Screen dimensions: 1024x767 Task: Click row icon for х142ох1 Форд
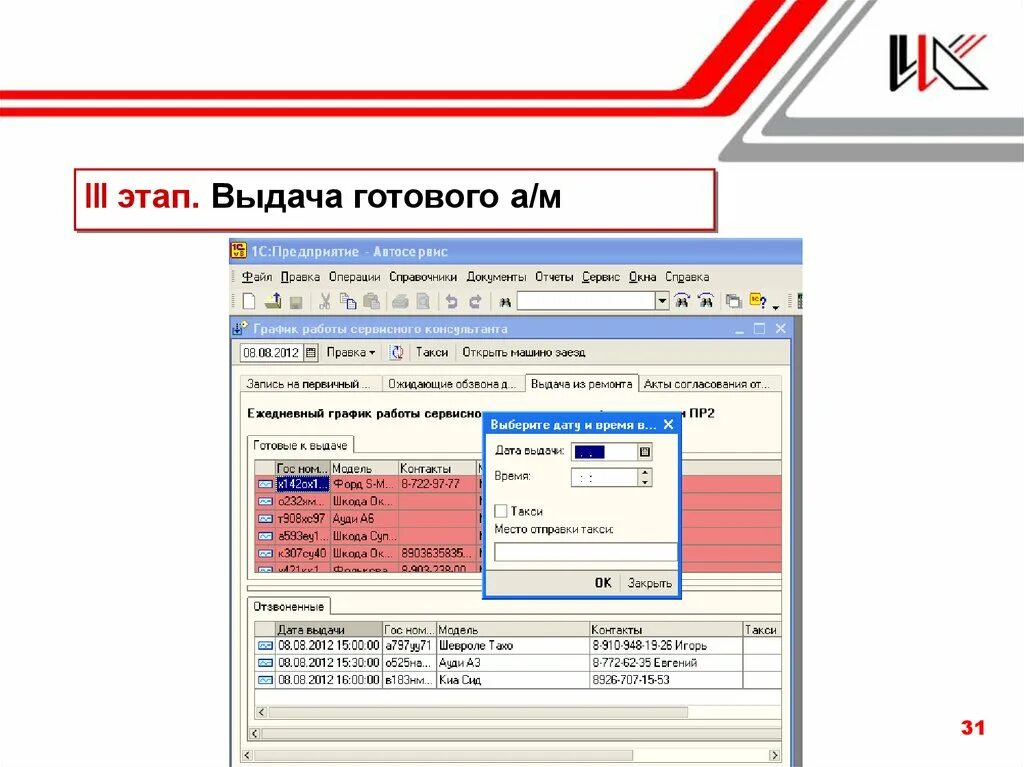pyautogui.click(x=265, y=484)
